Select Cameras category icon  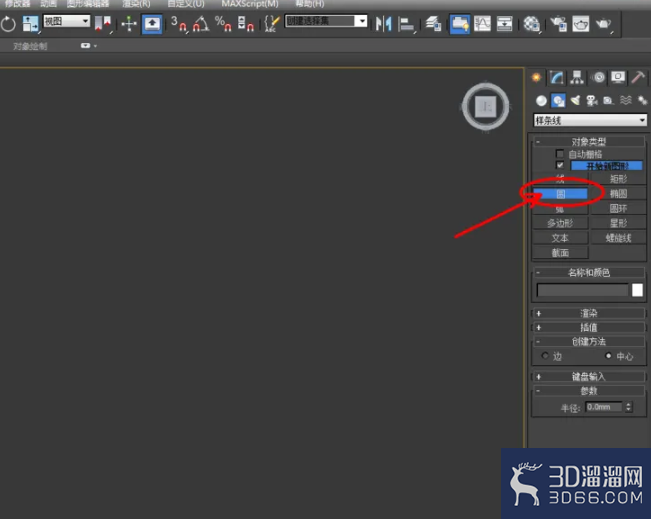point(592,100)
